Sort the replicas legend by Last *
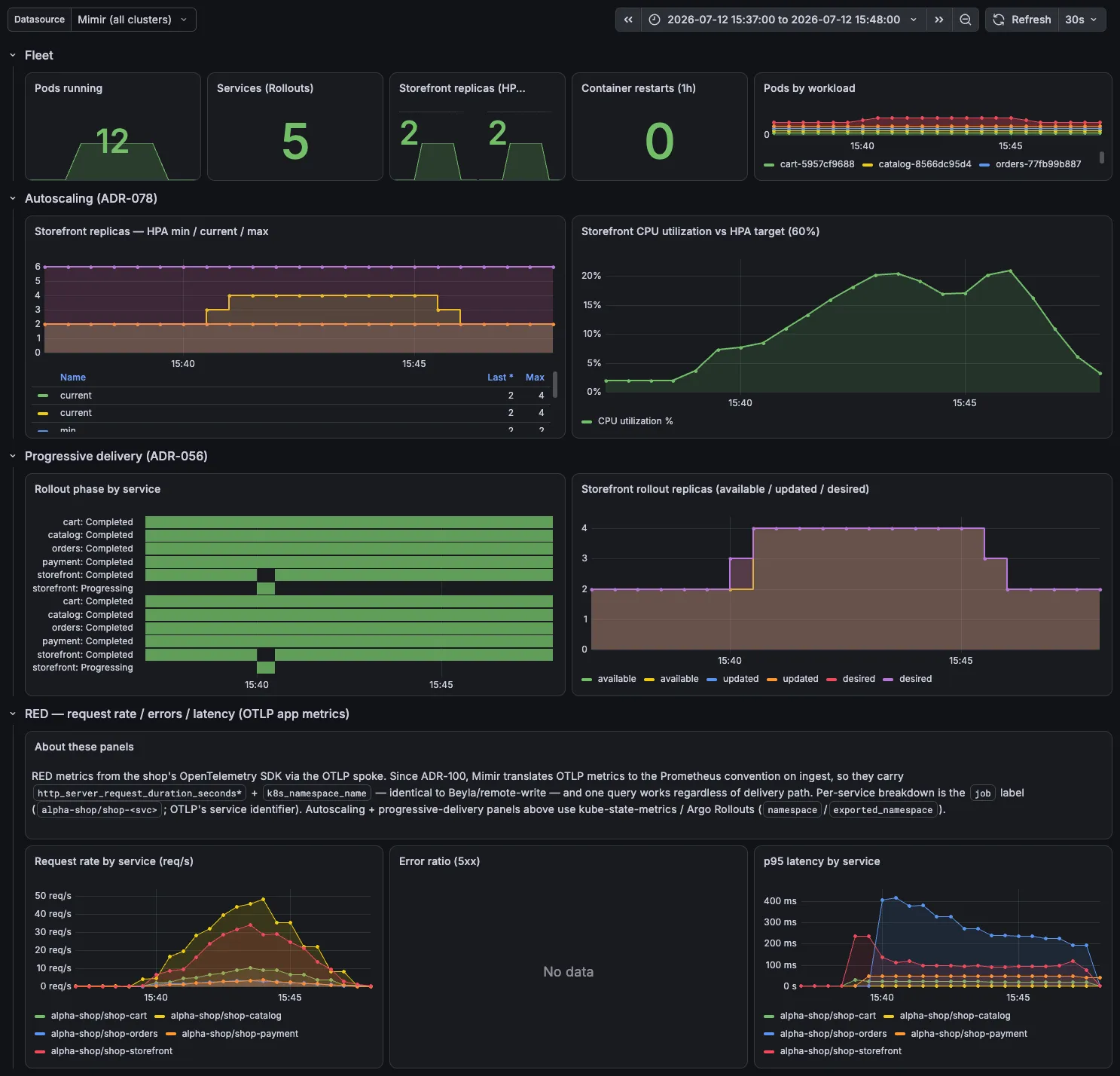Viewport: 1120px width, 1076px height. (500, 378)
